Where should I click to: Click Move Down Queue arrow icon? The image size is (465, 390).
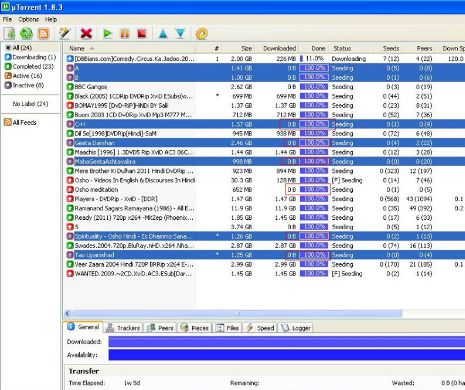180,34
